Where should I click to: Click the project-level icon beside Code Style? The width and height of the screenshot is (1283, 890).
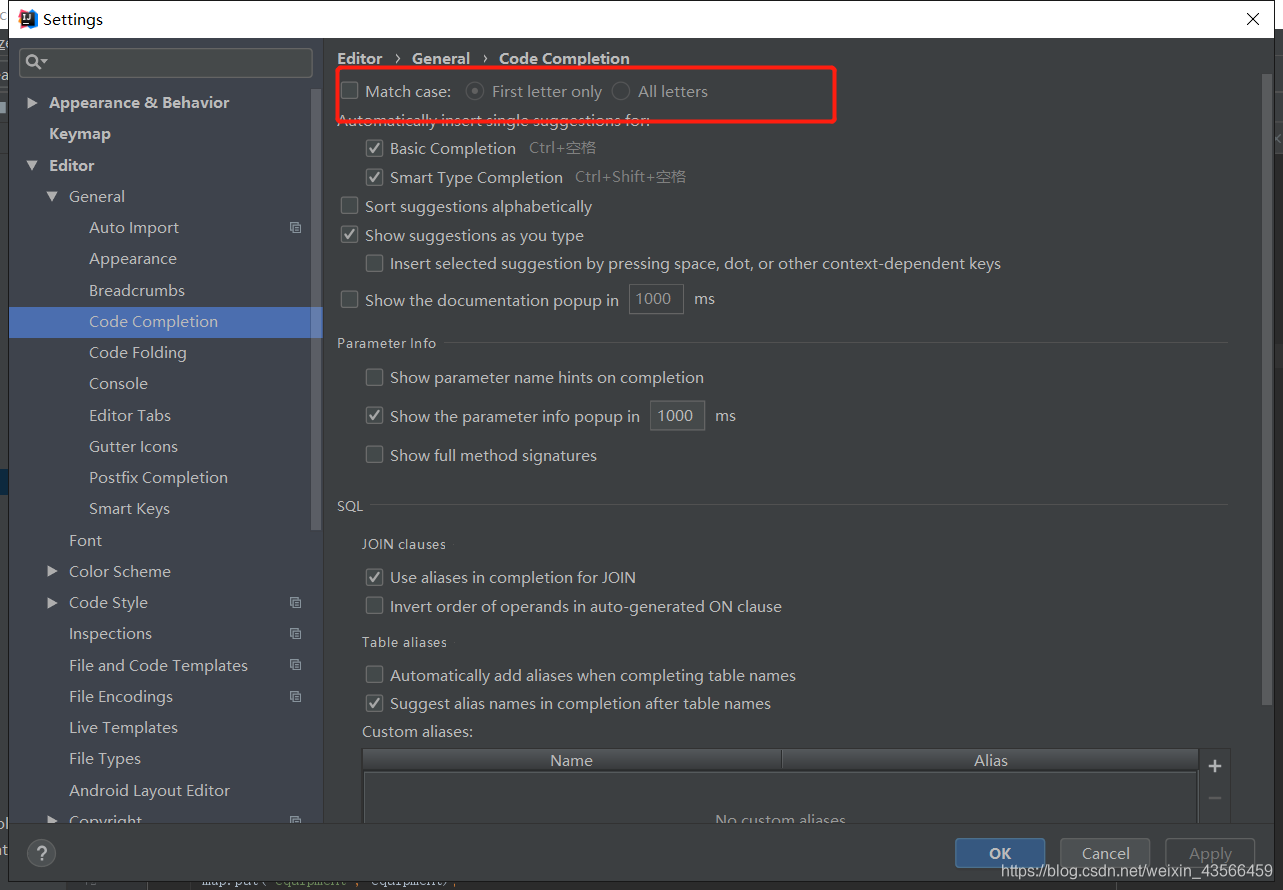point(295,603)
